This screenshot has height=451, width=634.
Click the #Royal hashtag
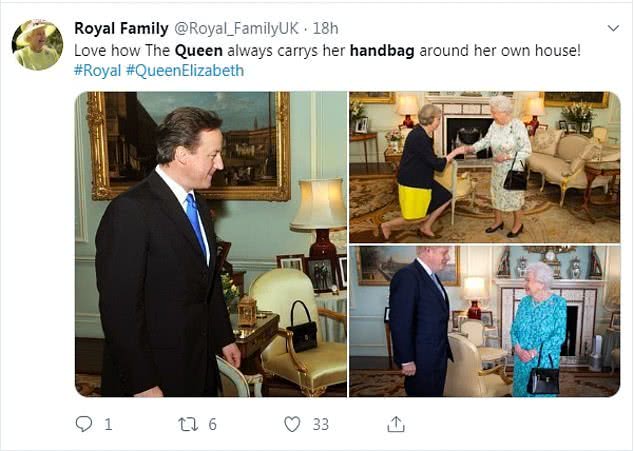click(100, 71)
